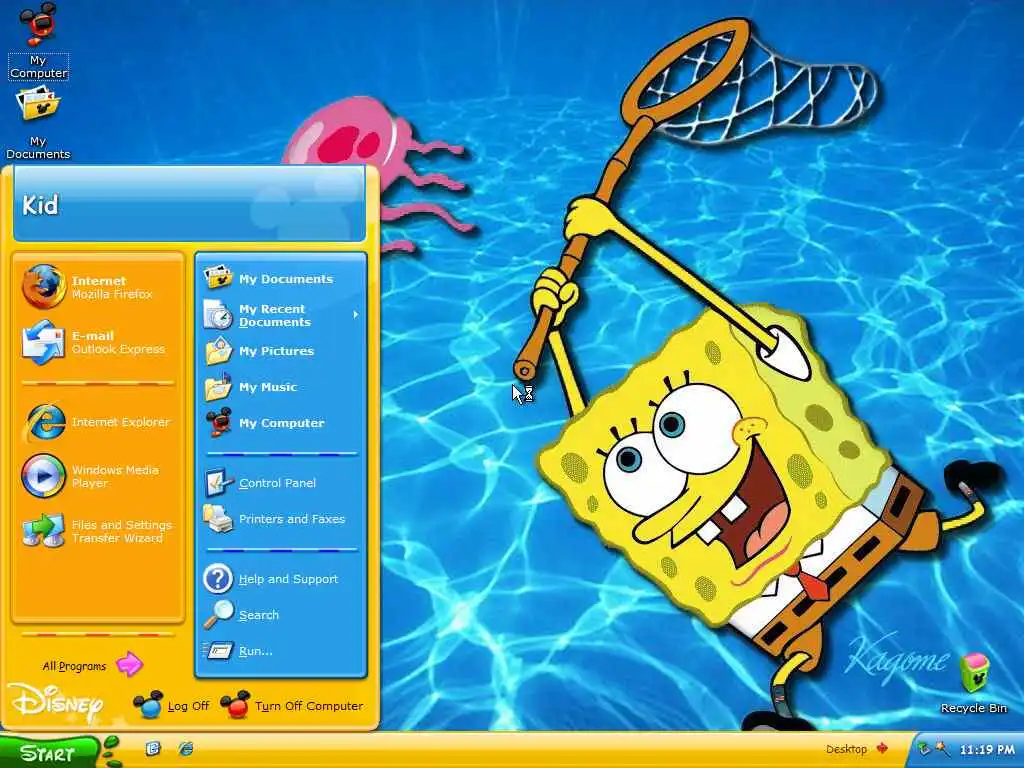Open the My Documents desktop folder icon
This screenshot has width=1024, height=768.
click(39, 104)
